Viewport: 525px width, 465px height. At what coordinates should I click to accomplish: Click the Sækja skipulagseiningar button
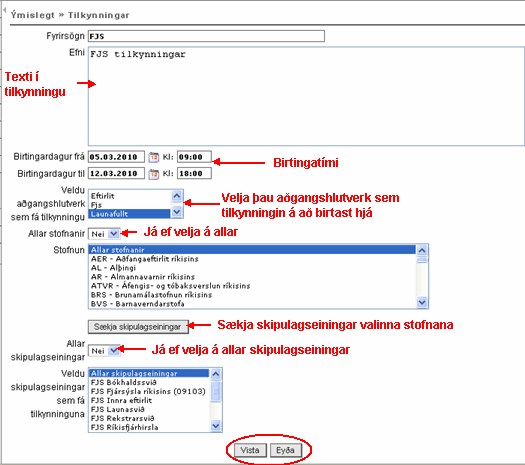tap(138, 327)
